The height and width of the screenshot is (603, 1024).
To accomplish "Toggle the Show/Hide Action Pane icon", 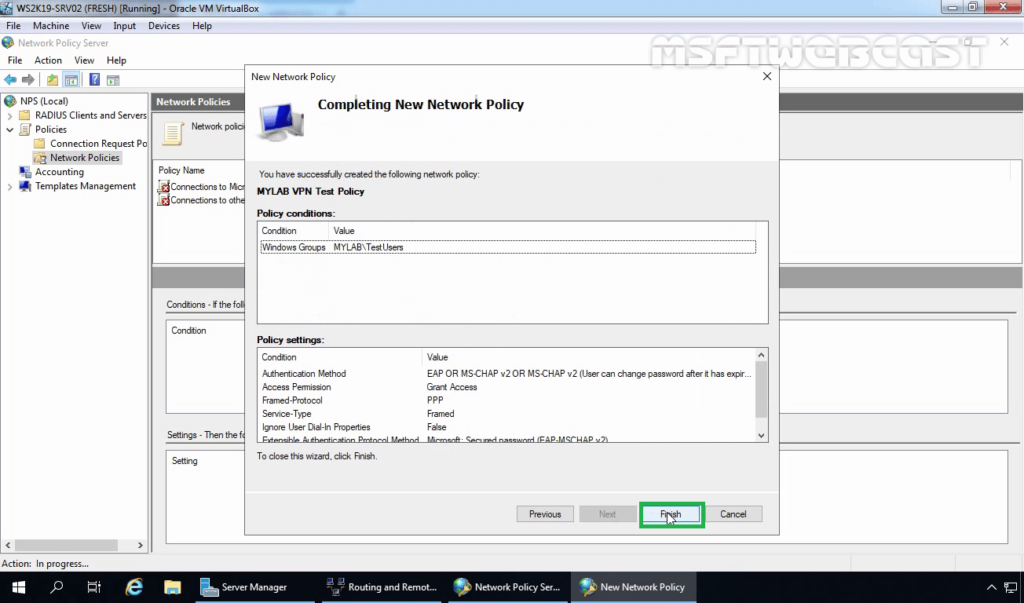I will (x=113, y=80).
